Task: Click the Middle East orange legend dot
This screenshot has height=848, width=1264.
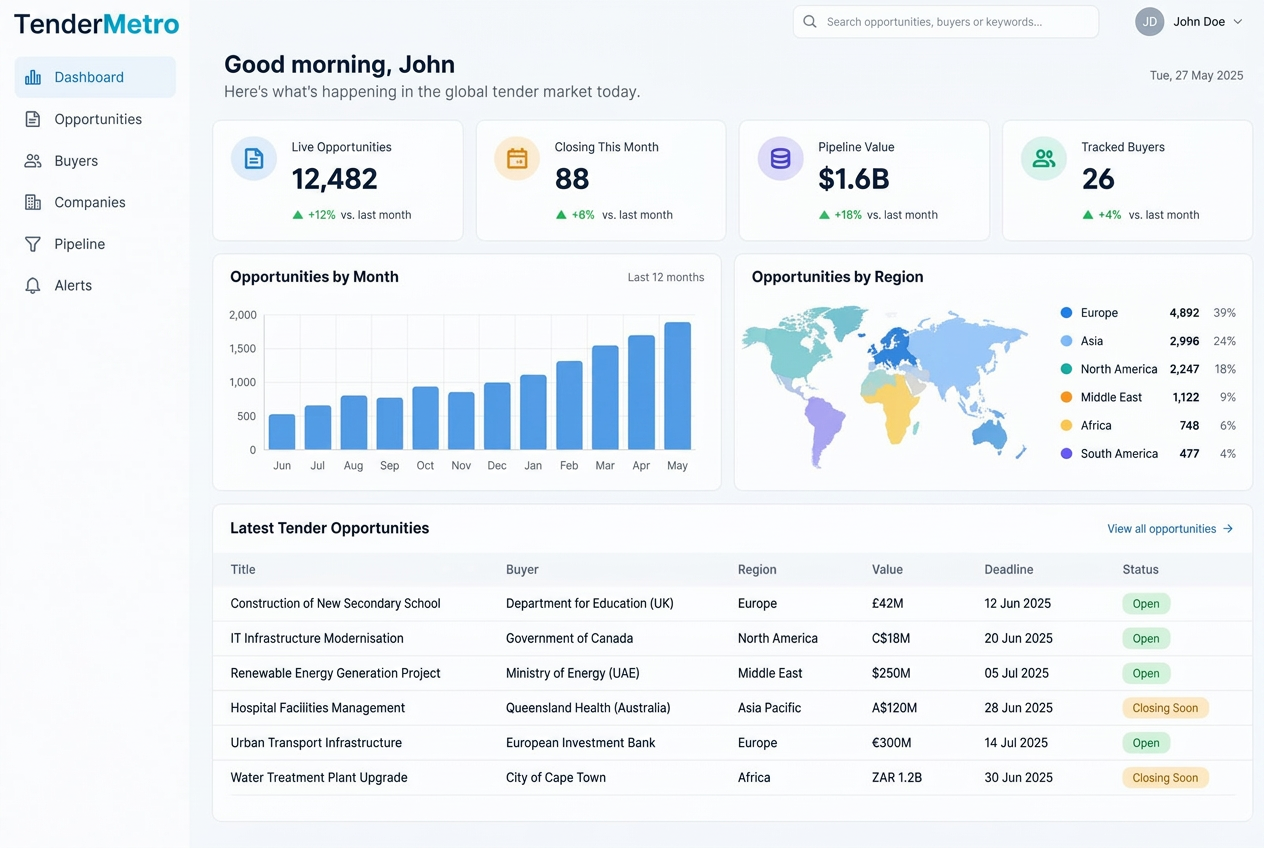Action: (x=1066, y=397)
